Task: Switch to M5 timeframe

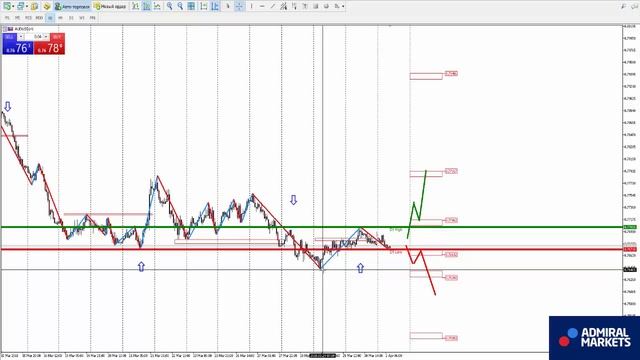Action: click(17, 18)
